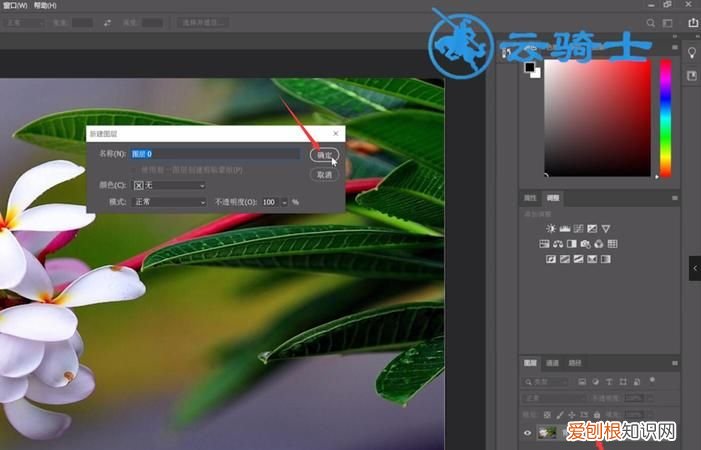
Task: Pick a color in the red color field
Action: pyautogui.click(x=598, y=118)
